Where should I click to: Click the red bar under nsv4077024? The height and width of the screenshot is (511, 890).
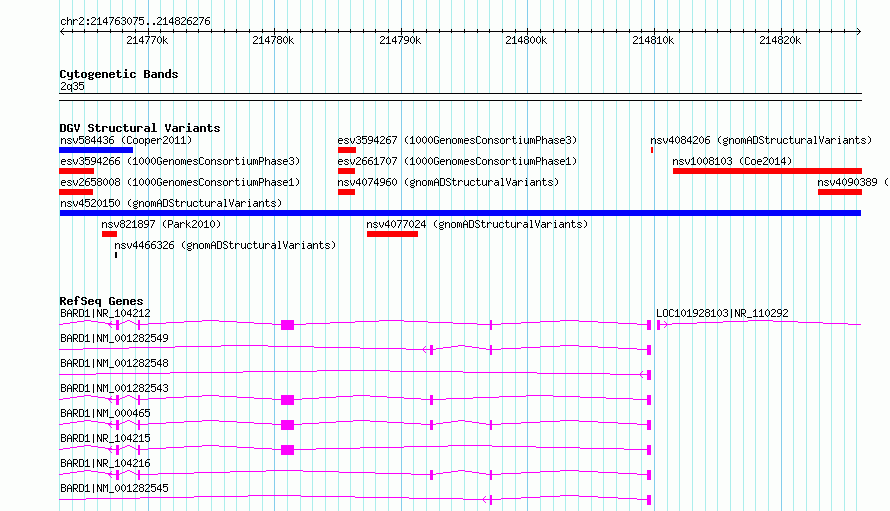[x=392, y=234]
